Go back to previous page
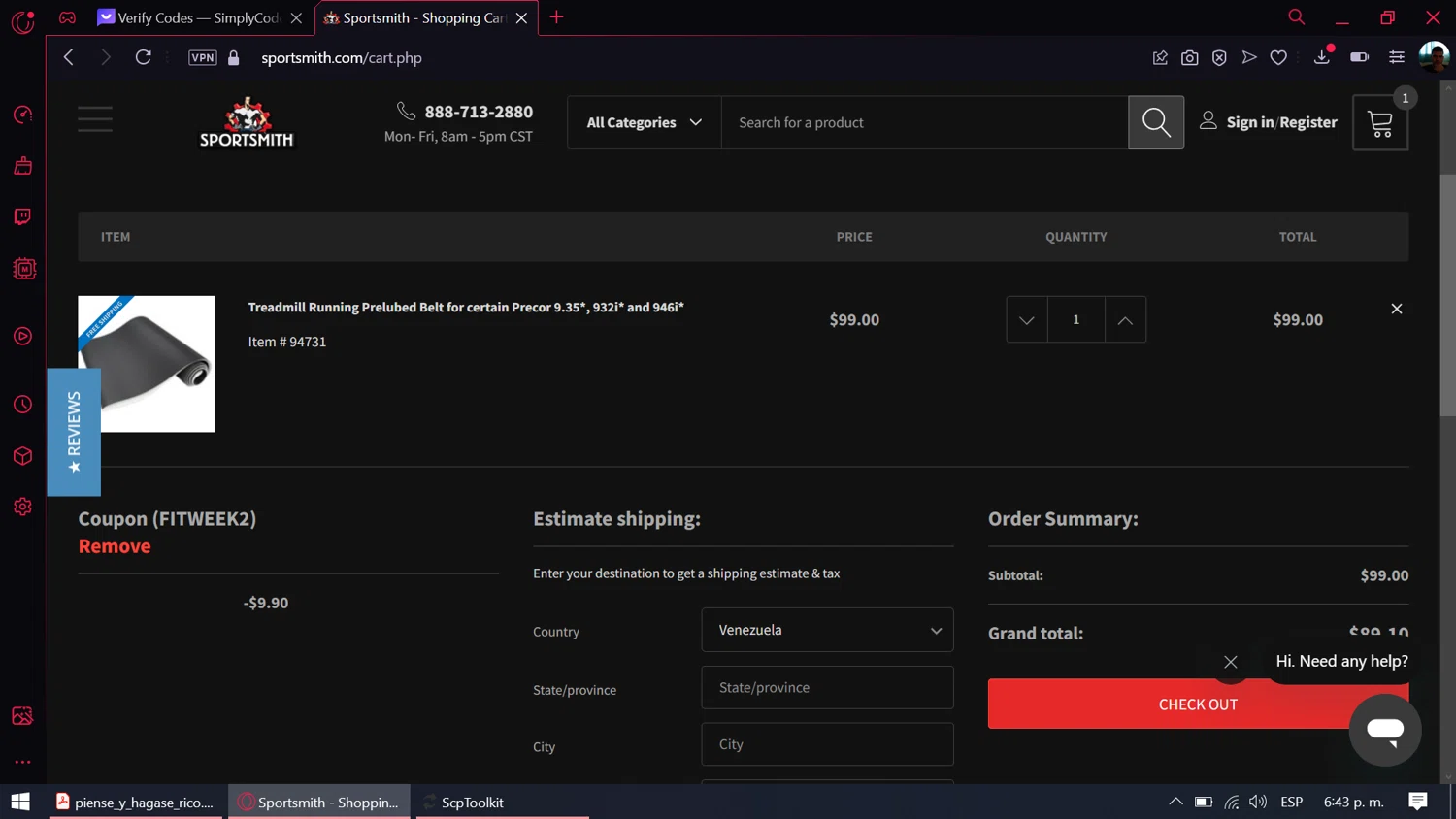The height and width of the screenshot is (819, 1456). click(69, 57)
